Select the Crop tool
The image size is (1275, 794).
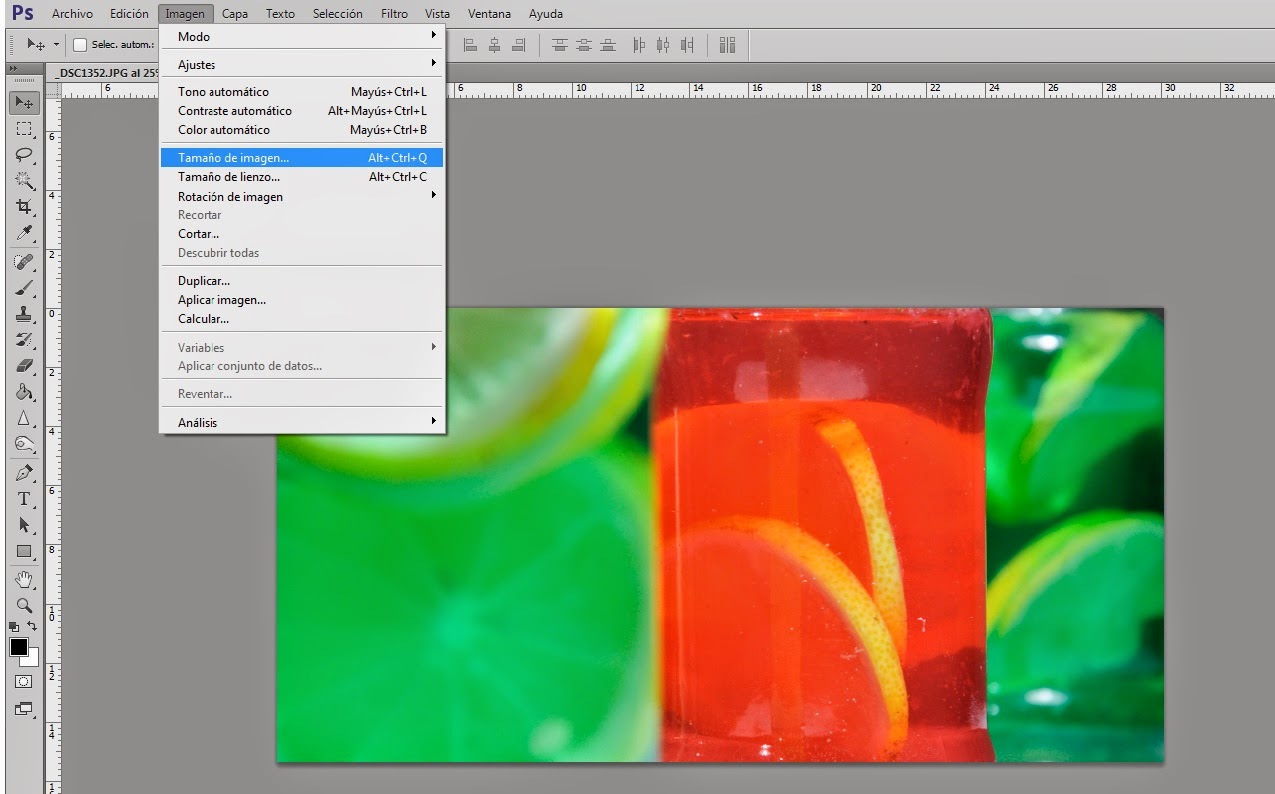(24, 207)
